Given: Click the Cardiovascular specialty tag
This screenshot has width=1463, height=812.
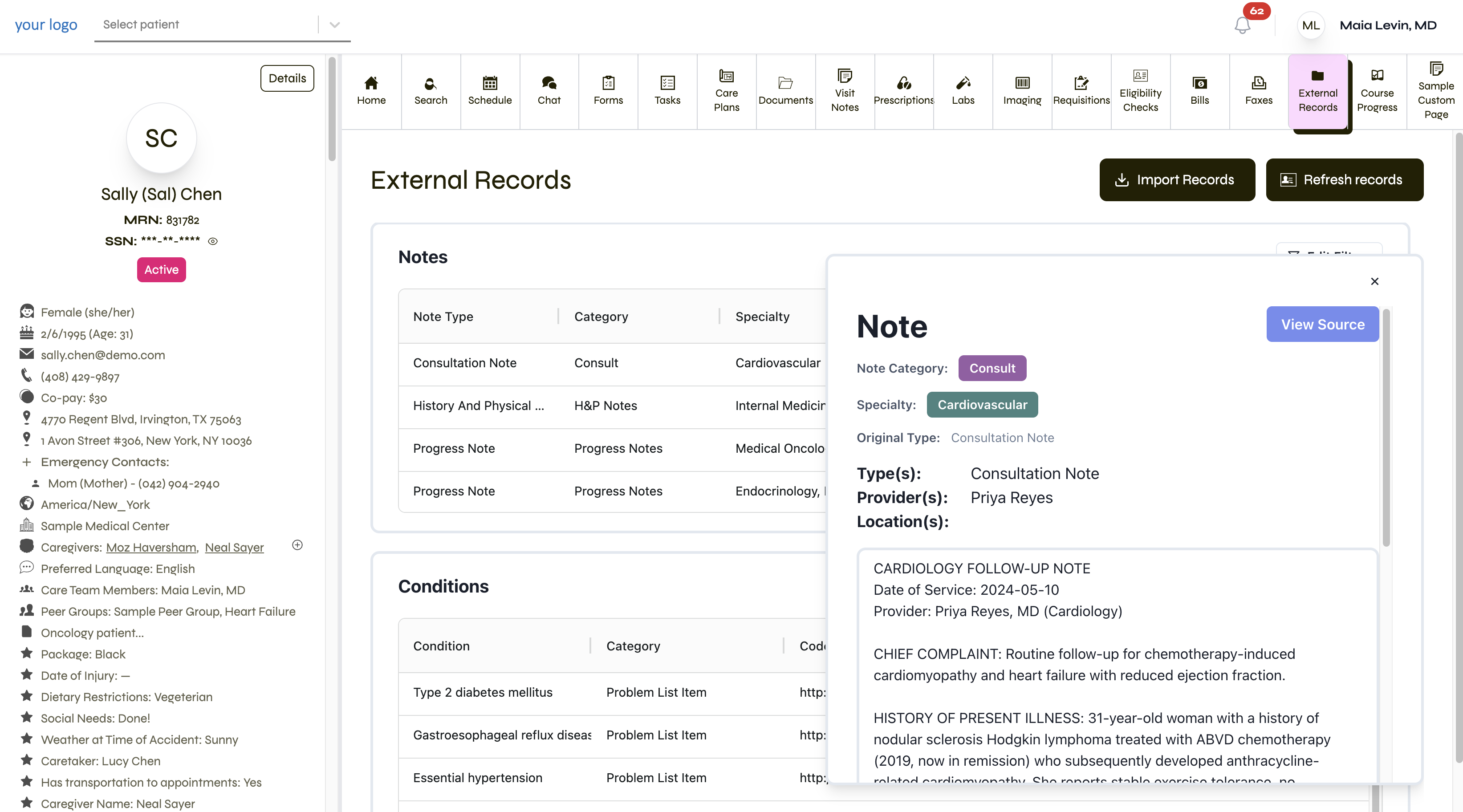Looking at the screenshot, I should 982,405.
